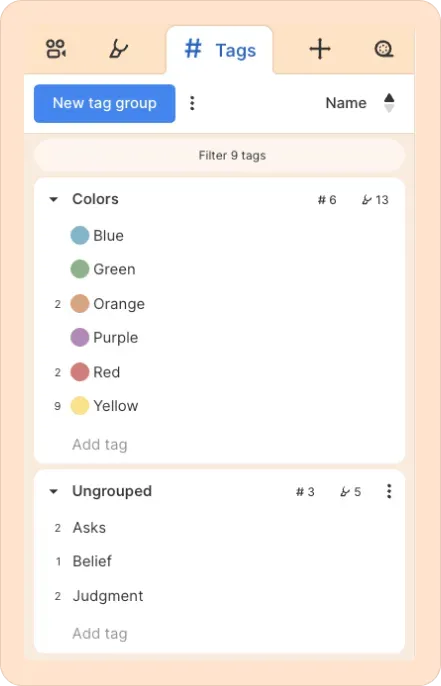This screenshot has height=686, width=441.
Task: Switch to the Tags tab
Action: 220,50
